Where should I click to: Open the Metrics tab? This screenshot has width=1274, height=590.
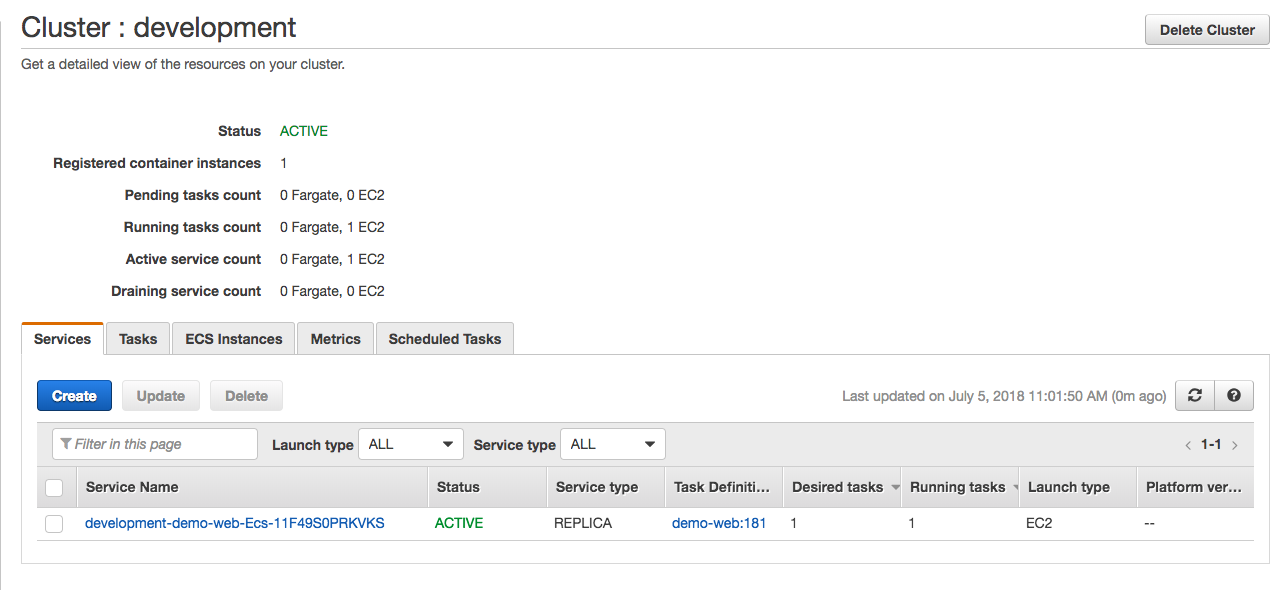click(x=336, y=339)
